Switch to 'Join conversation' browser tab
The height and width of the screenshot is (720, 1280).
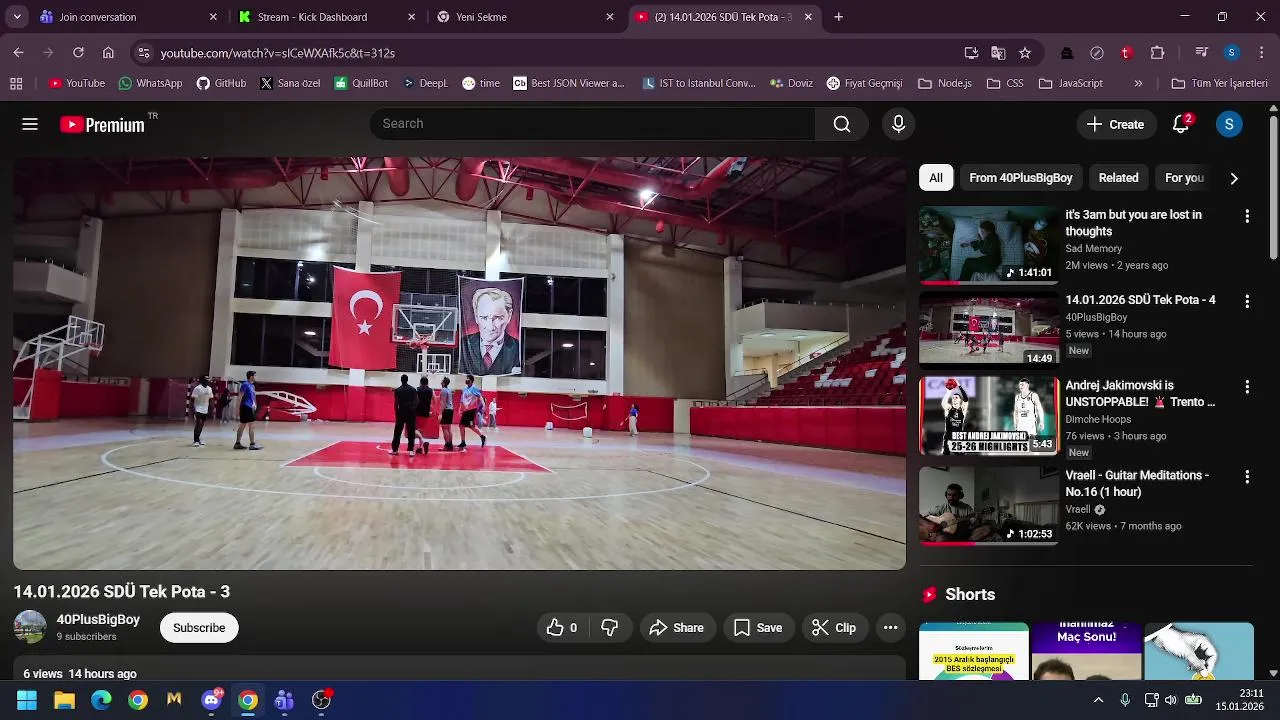(125, 17)
